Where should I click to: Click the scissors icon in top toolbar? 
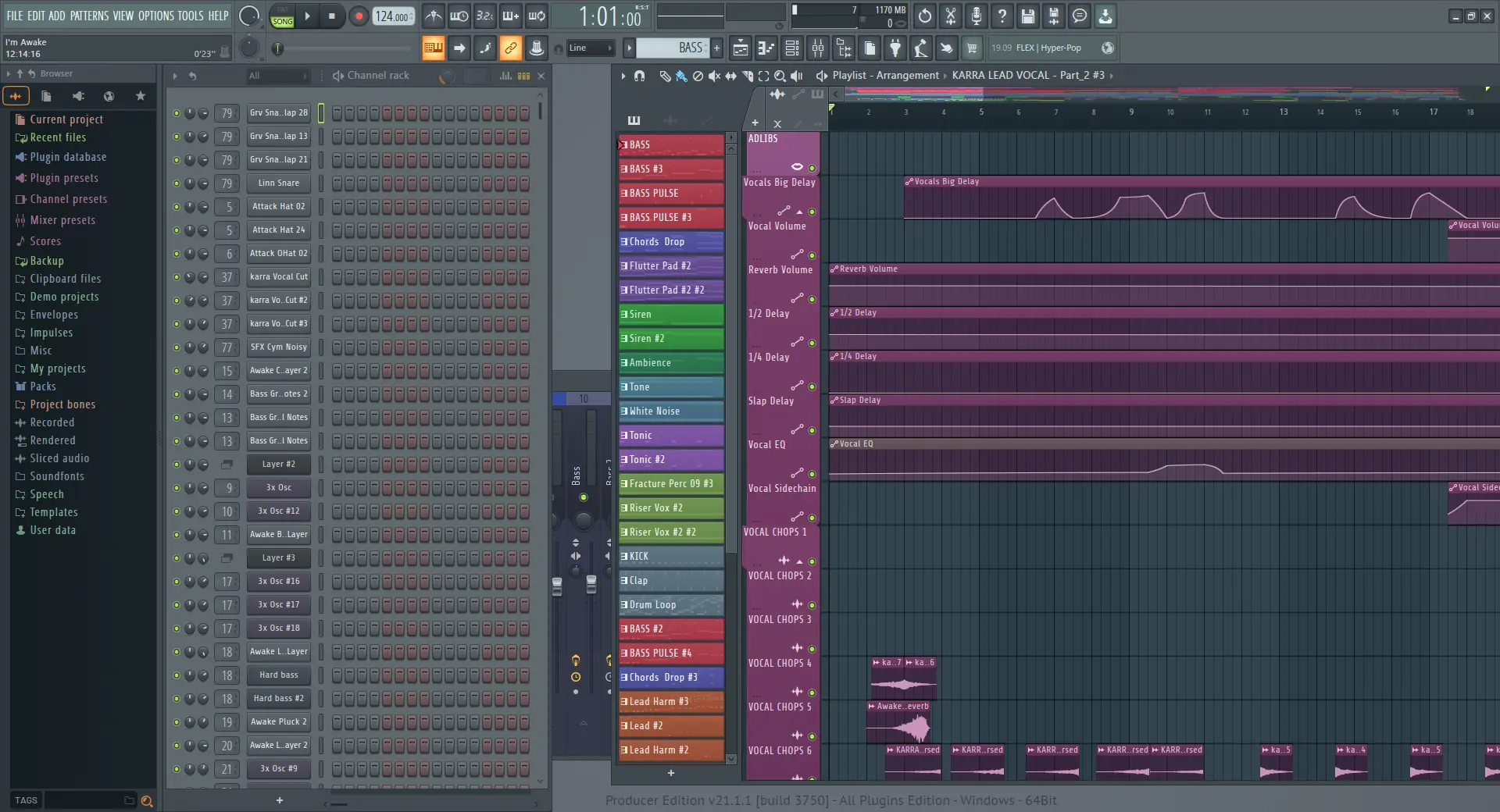[951, 16]
